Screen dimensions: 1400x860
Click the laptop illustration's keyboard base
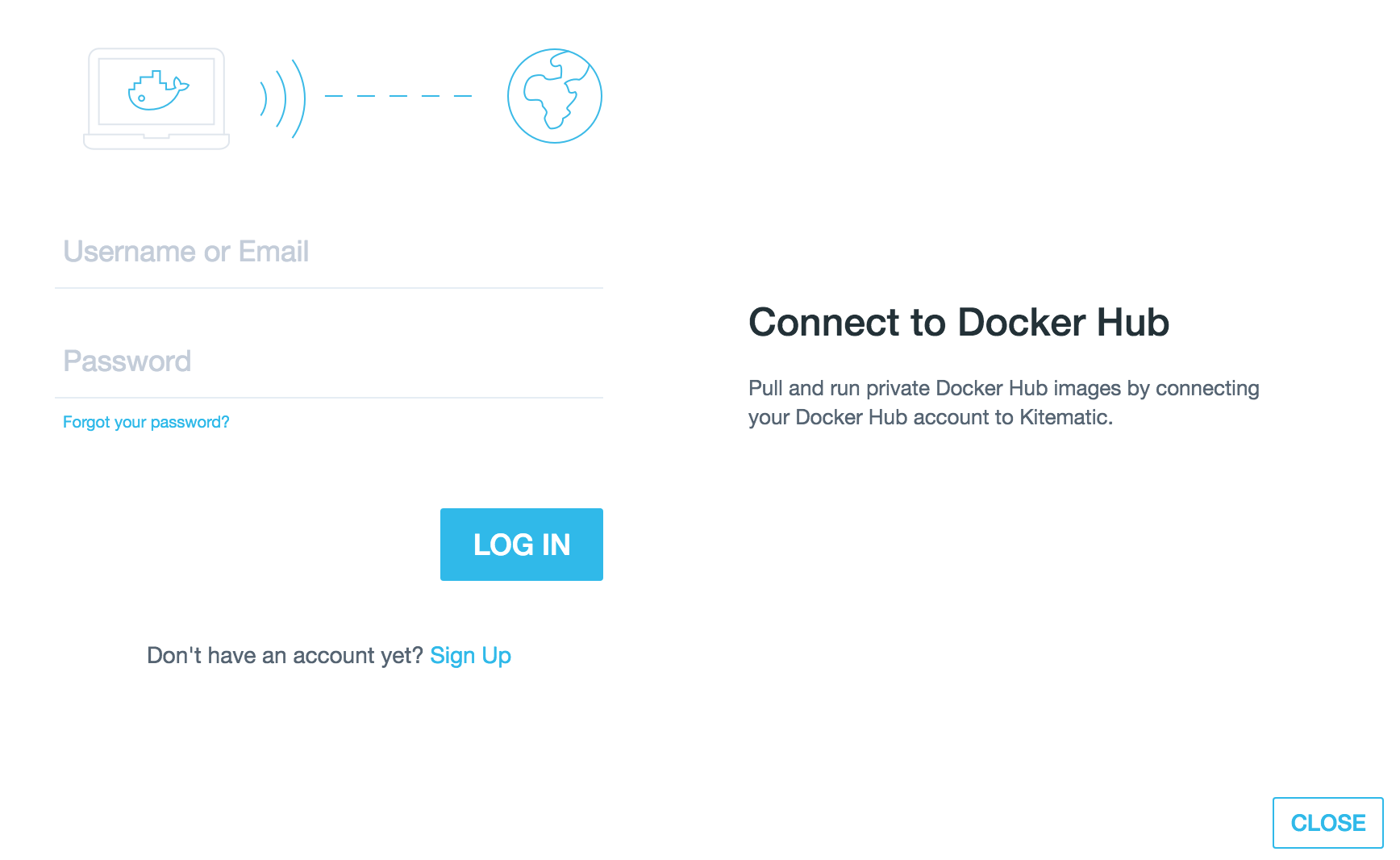tap(156, 141)
